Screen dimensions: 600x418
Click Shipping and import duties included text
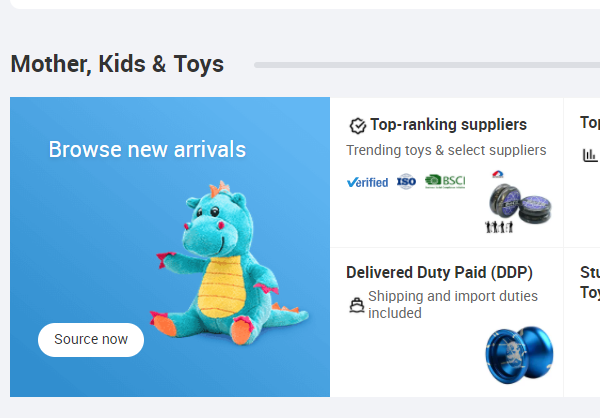coord(453,304)
